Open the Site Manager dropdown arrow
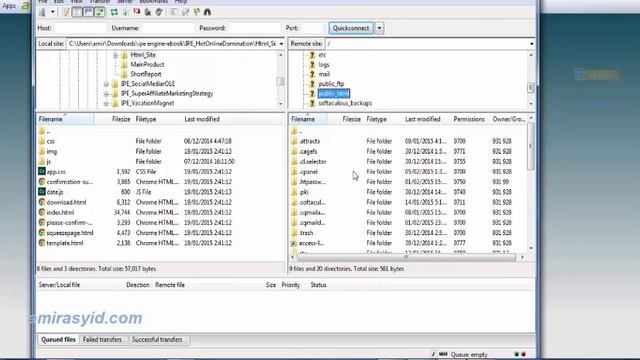The image size is (640, 360). click(x=53, y=12)
